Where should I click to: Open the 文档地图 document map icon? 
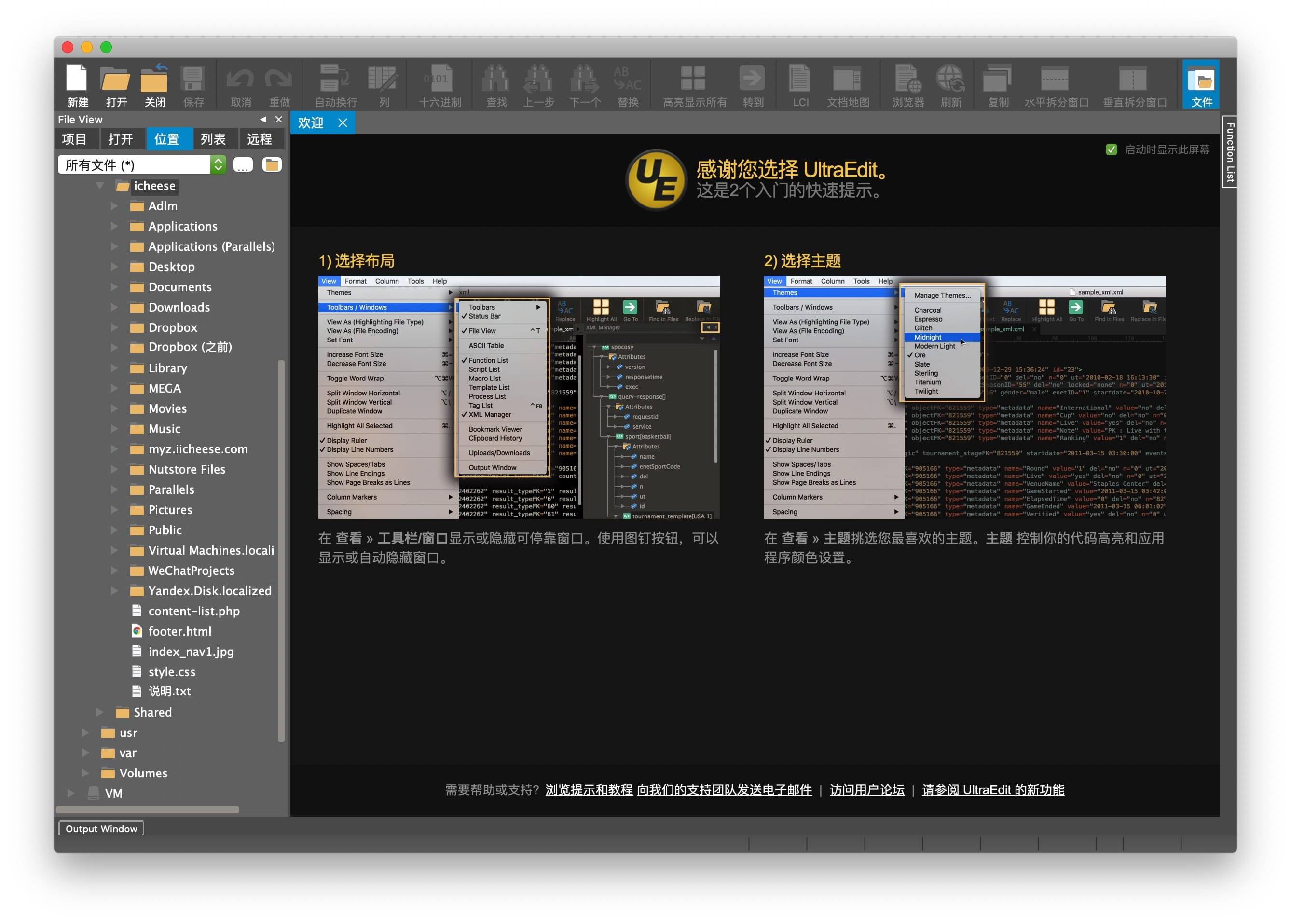(847, 79)
